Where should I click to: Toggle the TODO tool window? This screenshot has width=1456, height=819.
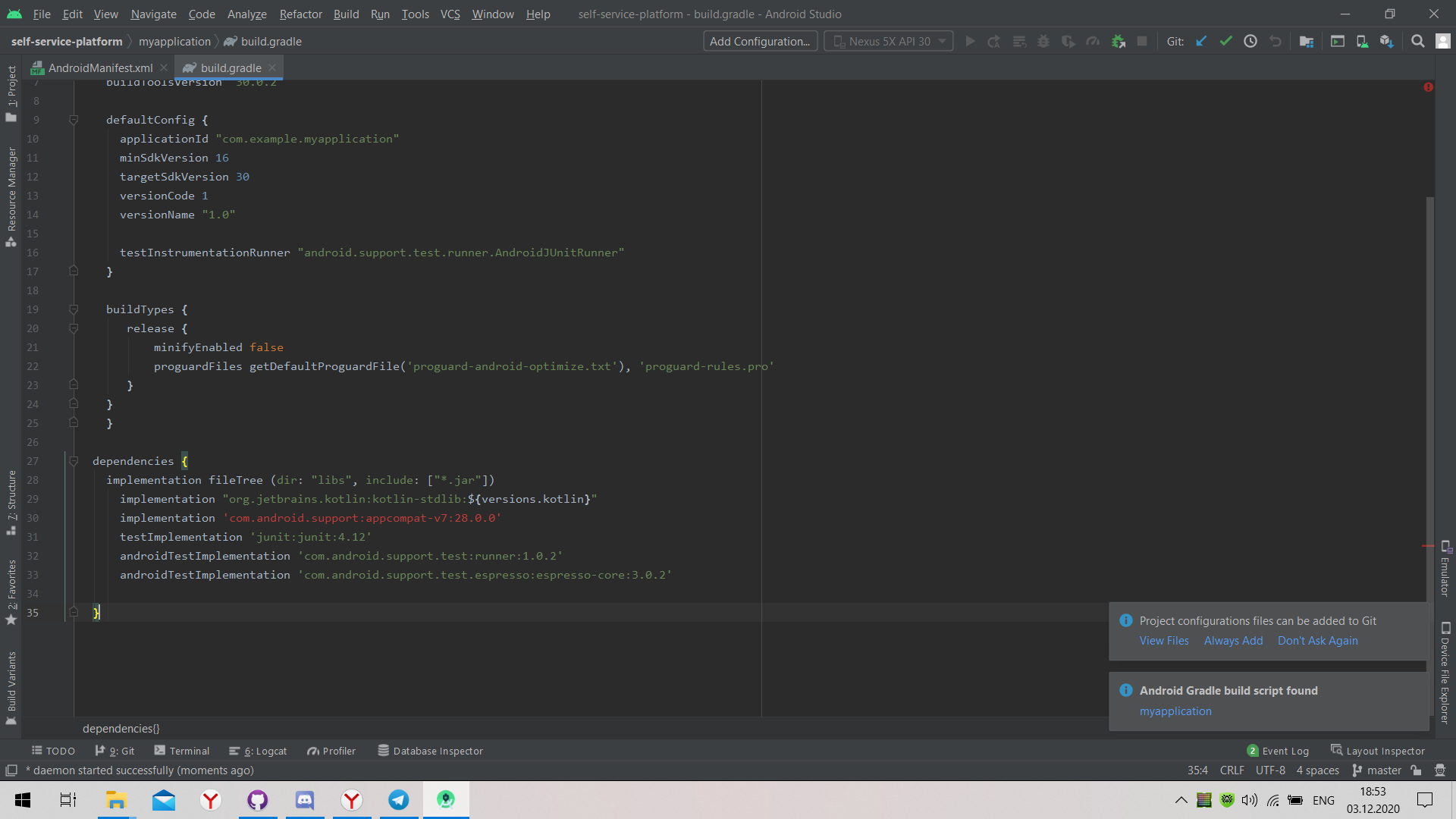53,751
